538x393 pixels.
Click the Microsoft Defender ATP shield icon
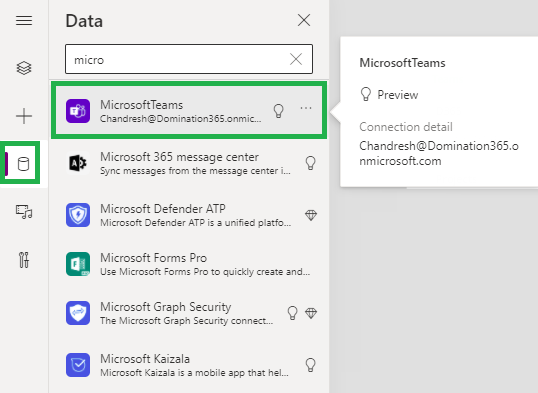78,215
